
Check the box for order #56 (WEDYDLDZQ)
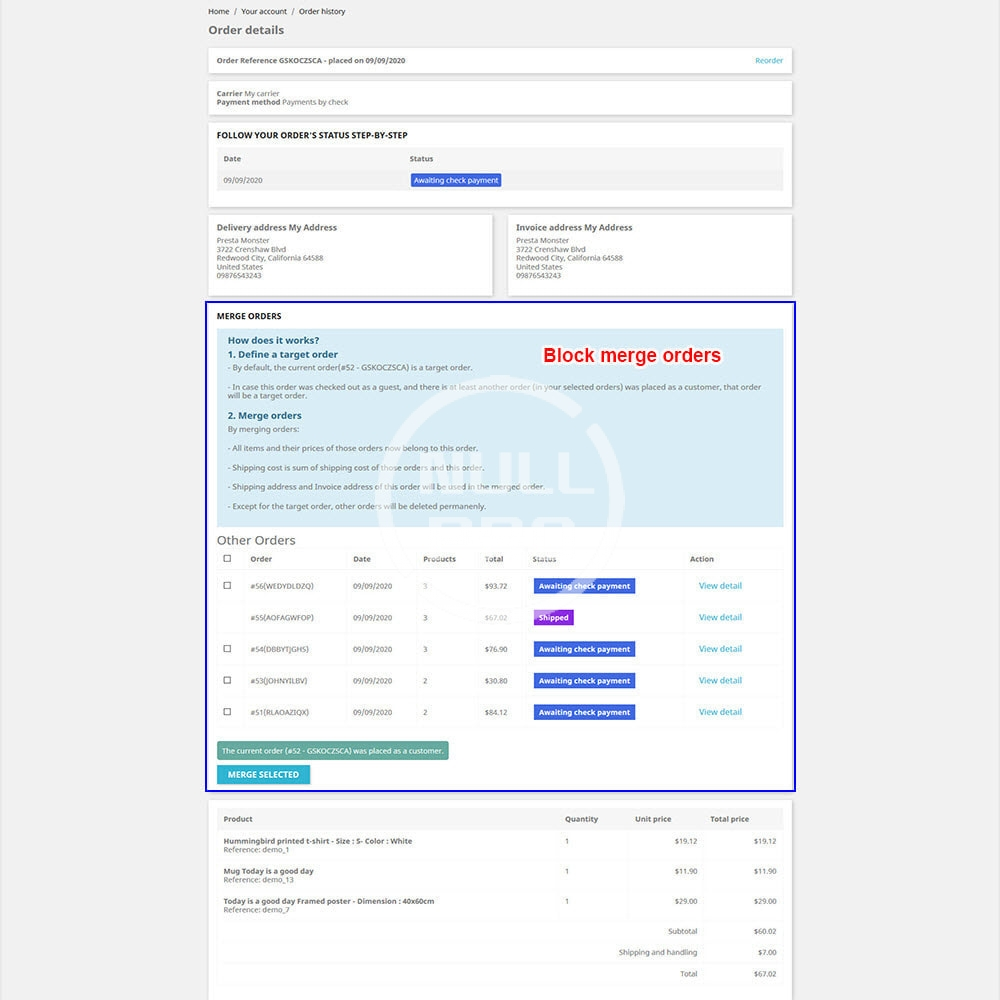click(227, 586)
